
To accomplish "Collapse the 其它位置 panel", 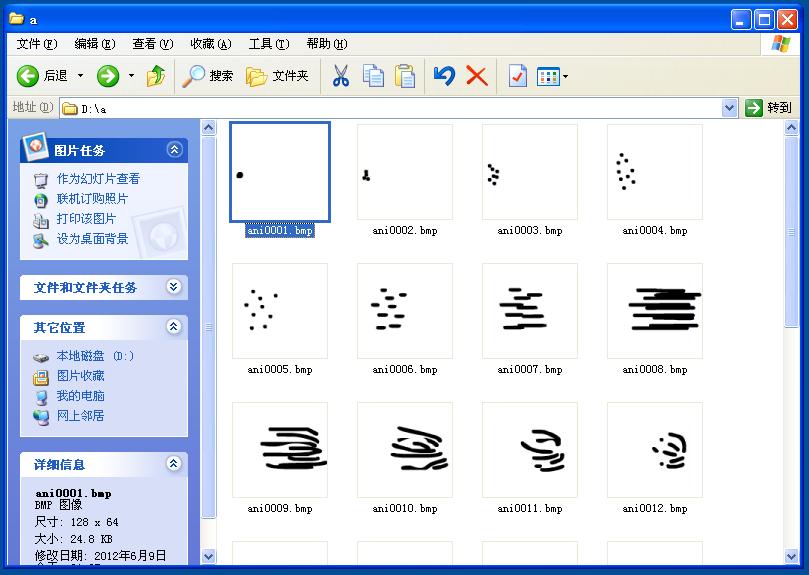I will click(x=174, y=327).
